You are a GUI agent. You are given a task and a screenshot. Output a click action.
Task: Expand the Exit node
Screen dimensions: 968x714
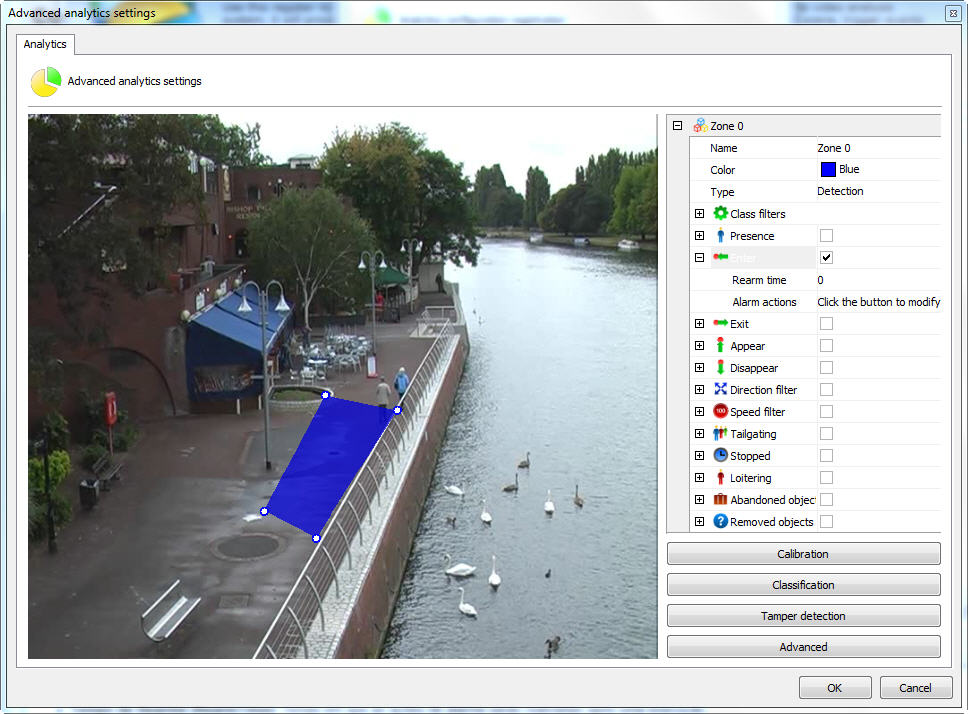[699, 323]
